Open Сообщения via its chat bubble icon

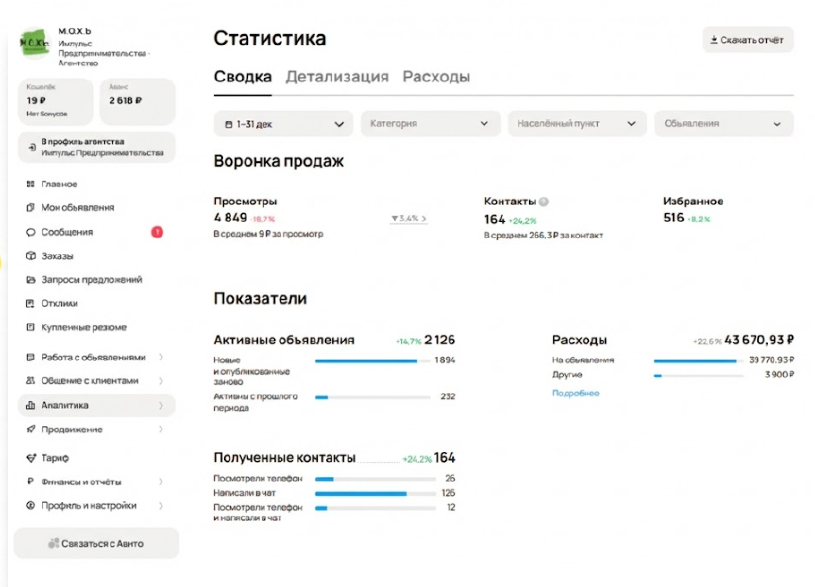tap(31, 232)
